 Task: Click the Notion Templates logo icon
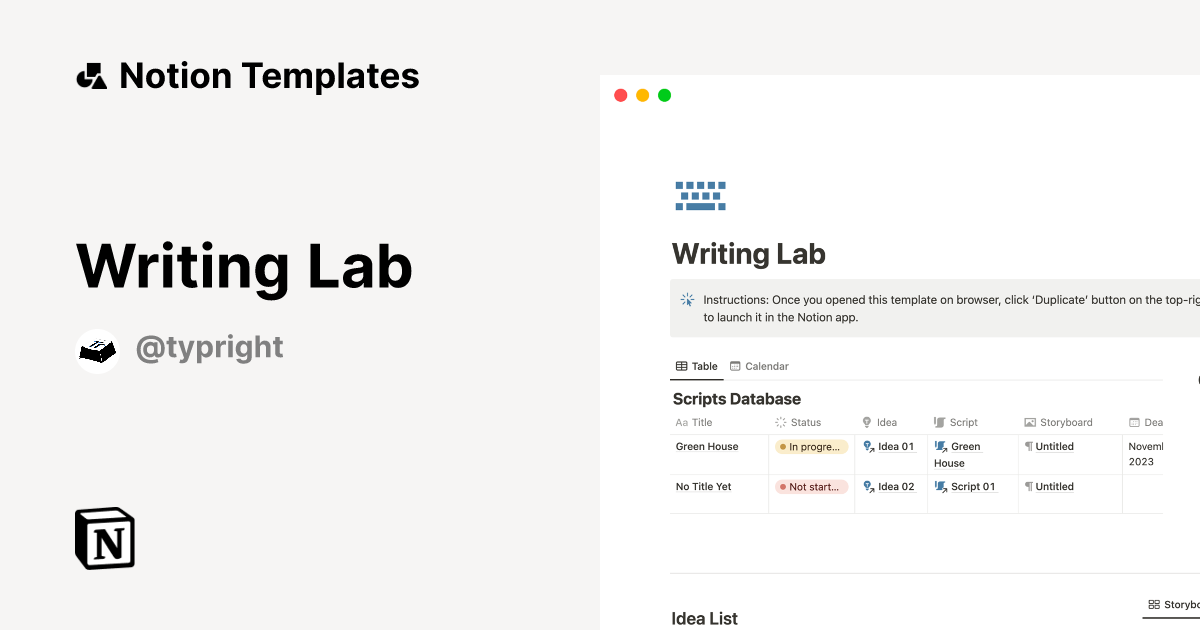91,75
